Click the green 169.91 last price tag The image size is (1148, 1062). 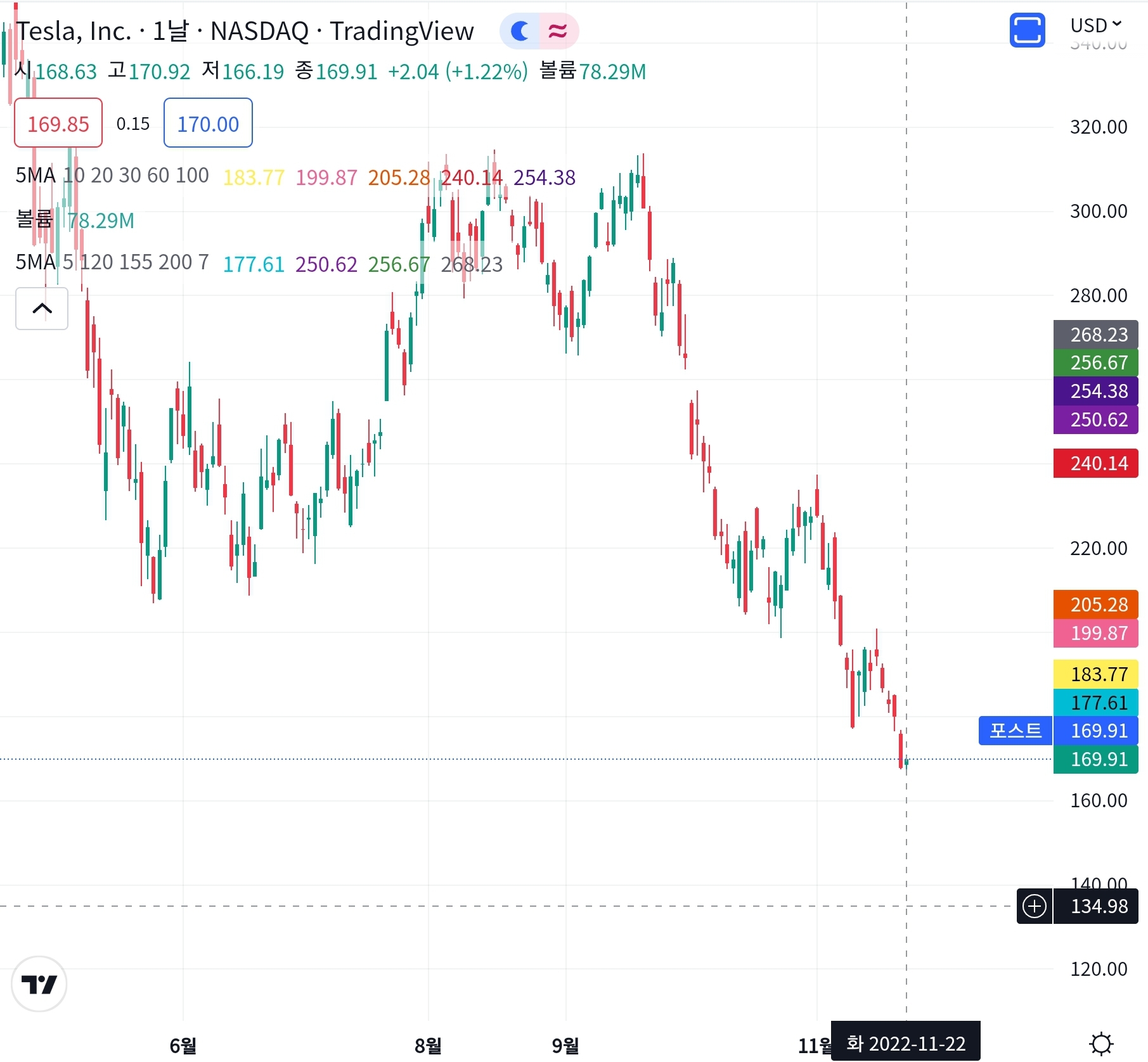[1096, 759]
